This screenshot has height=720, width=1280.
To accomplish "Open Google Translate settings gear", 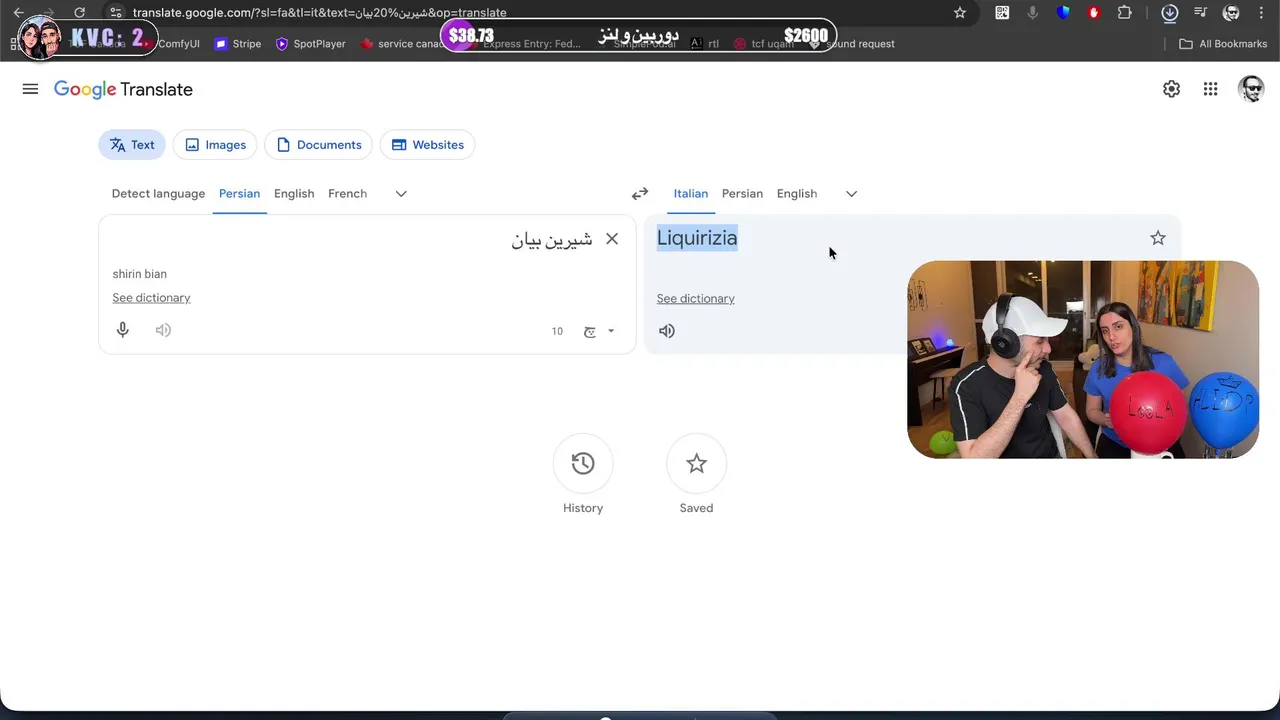I will (1171, 89).
